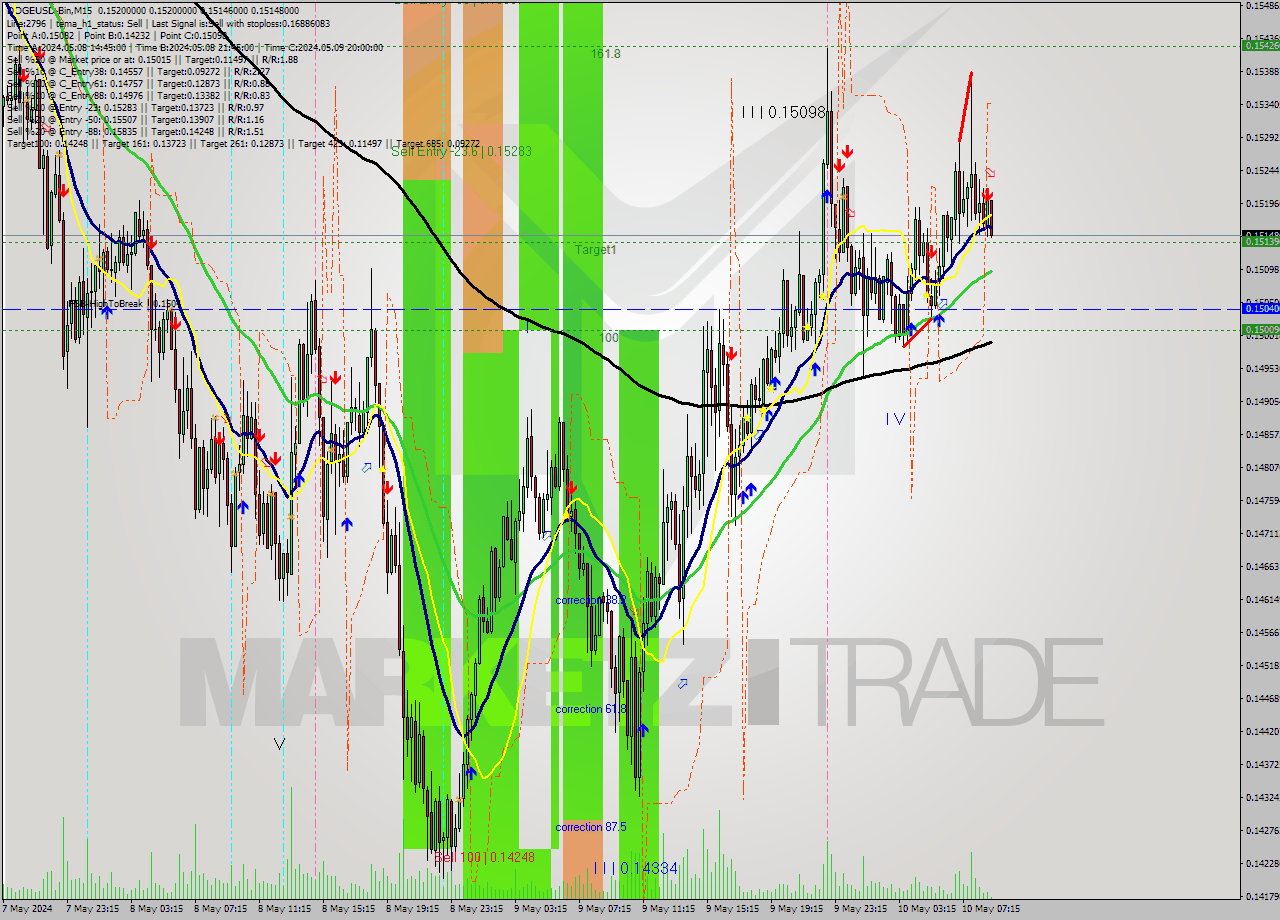The width and height of the screenshot is (1280, 920).
Task: Click the 0.14905 price axis label
Action: tap(1262, 401)
